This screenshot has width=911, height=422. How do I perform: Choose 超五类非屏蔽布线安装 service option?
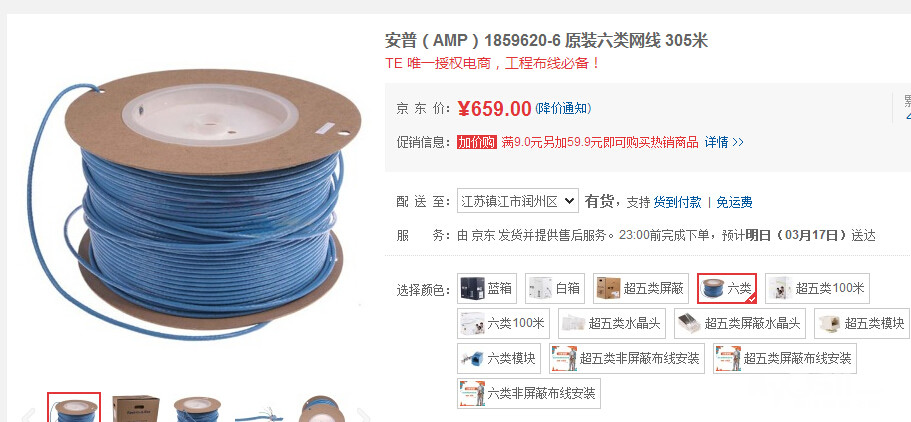point(627,358)
